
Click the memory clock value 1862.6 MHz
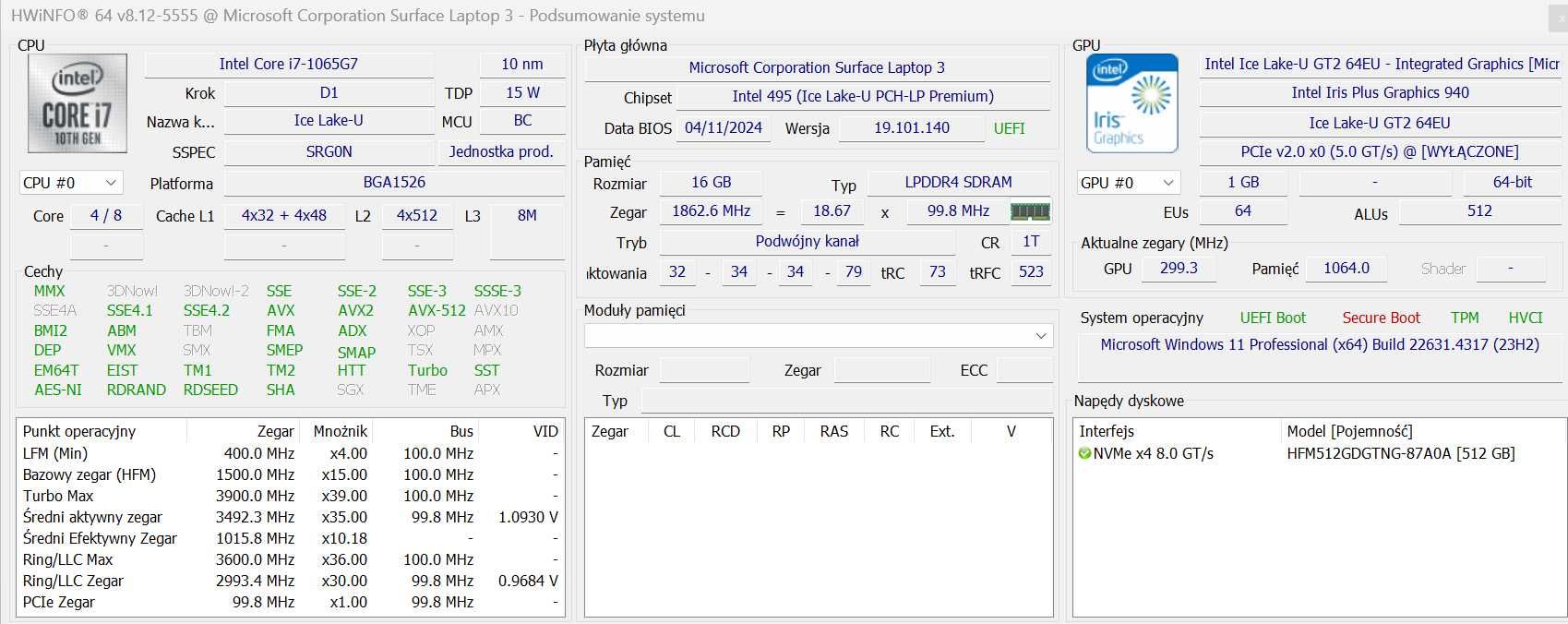711,210
